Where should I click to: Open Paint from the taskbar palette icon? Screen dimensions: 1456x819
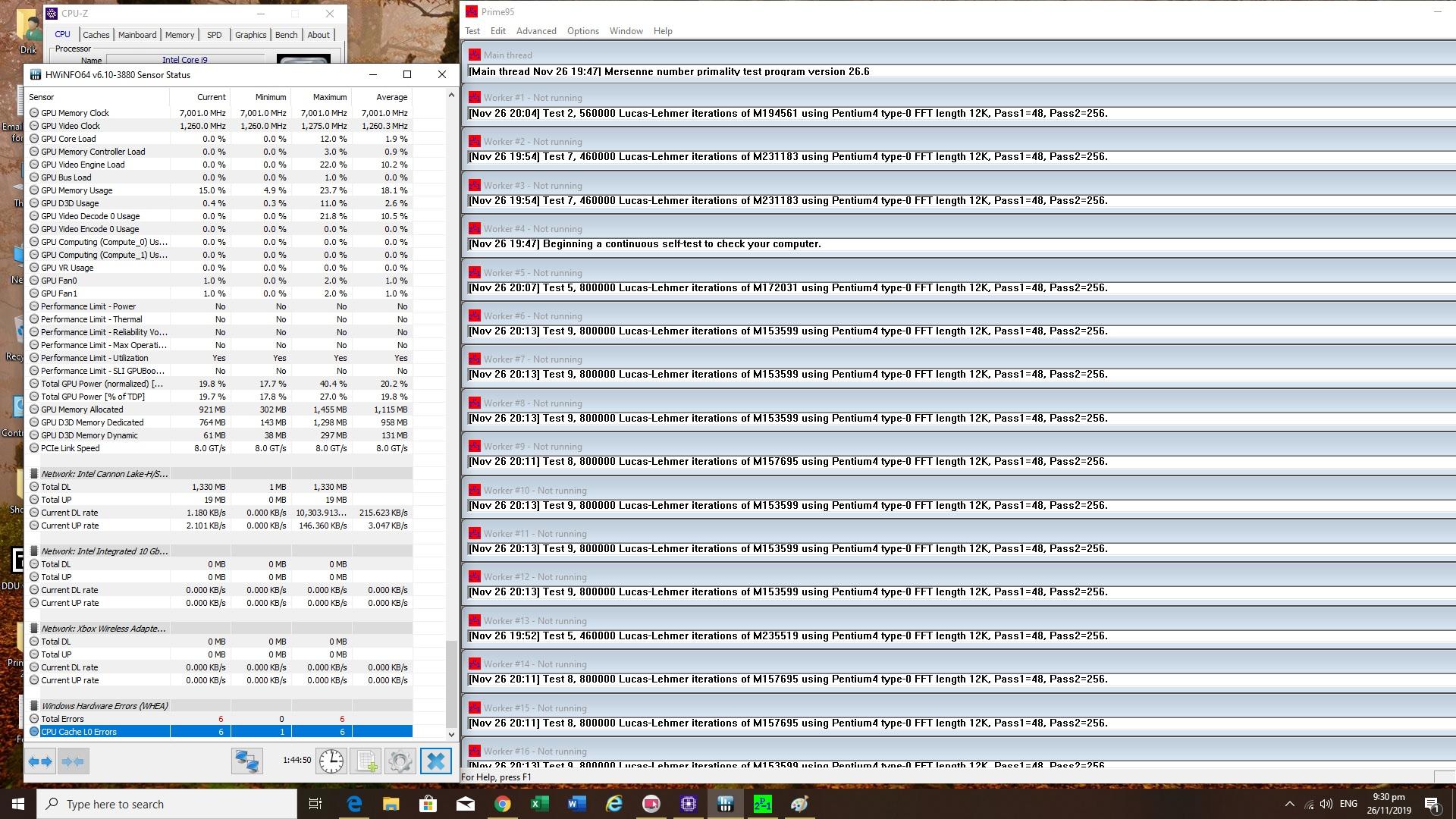click(x=800, y=804)
